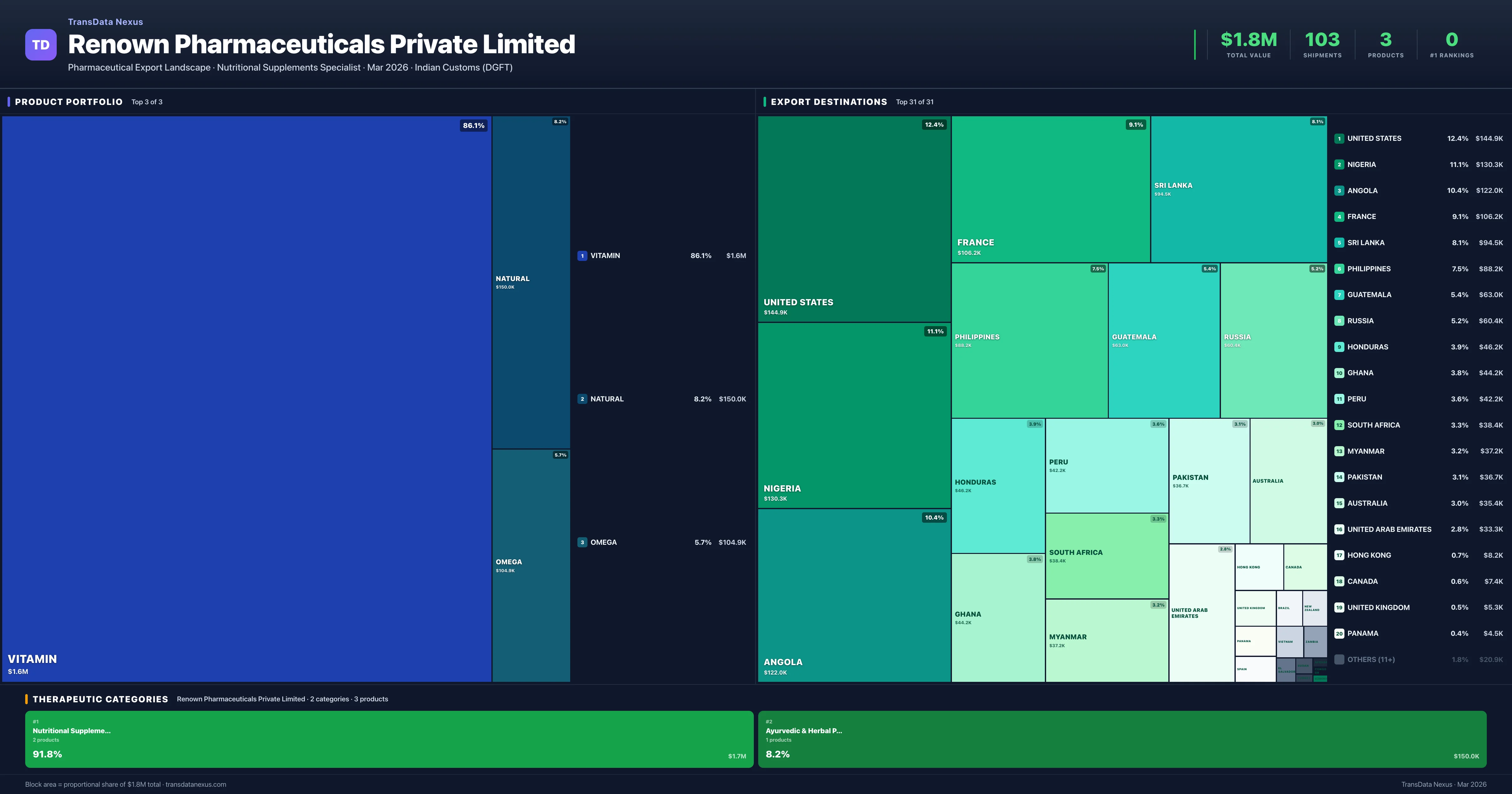
Task: Click the TransData Nexus brand link
Action: (105, 22)
